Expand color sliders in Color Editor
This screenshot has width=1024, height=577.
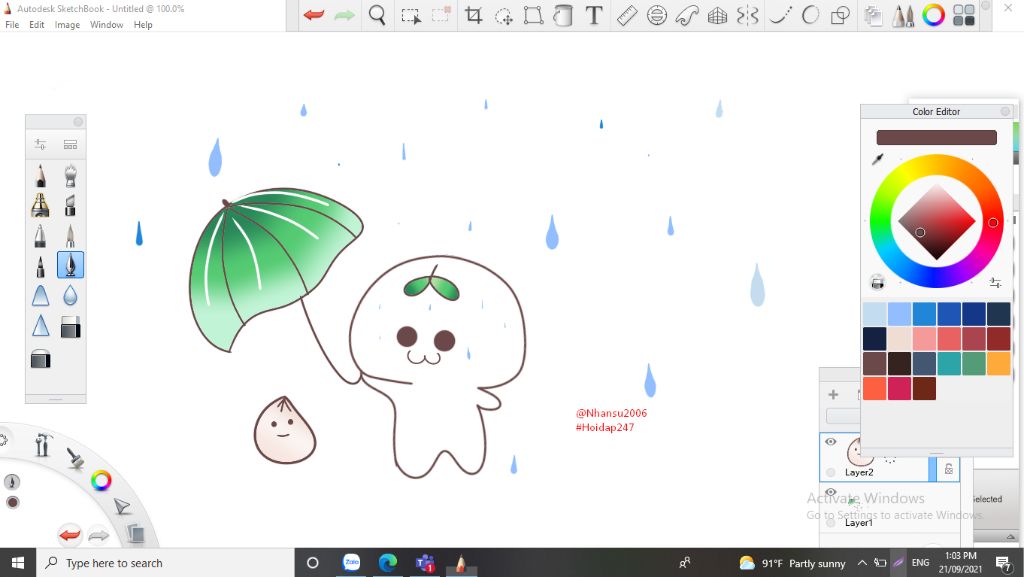[x=995, y=283]
